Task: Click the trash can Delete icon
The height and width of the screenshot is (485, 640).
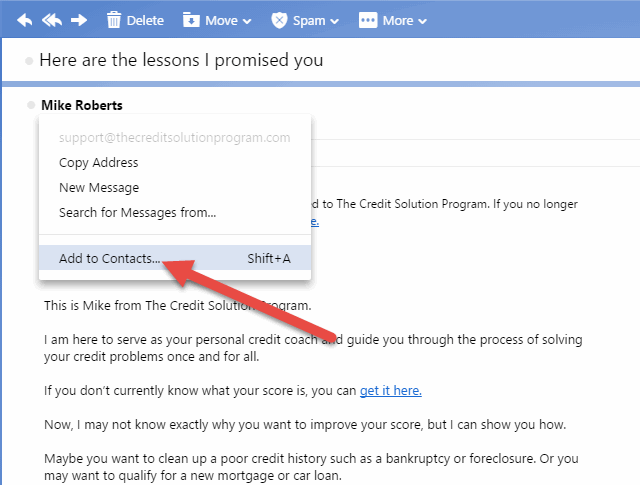Action: (114, 20)
